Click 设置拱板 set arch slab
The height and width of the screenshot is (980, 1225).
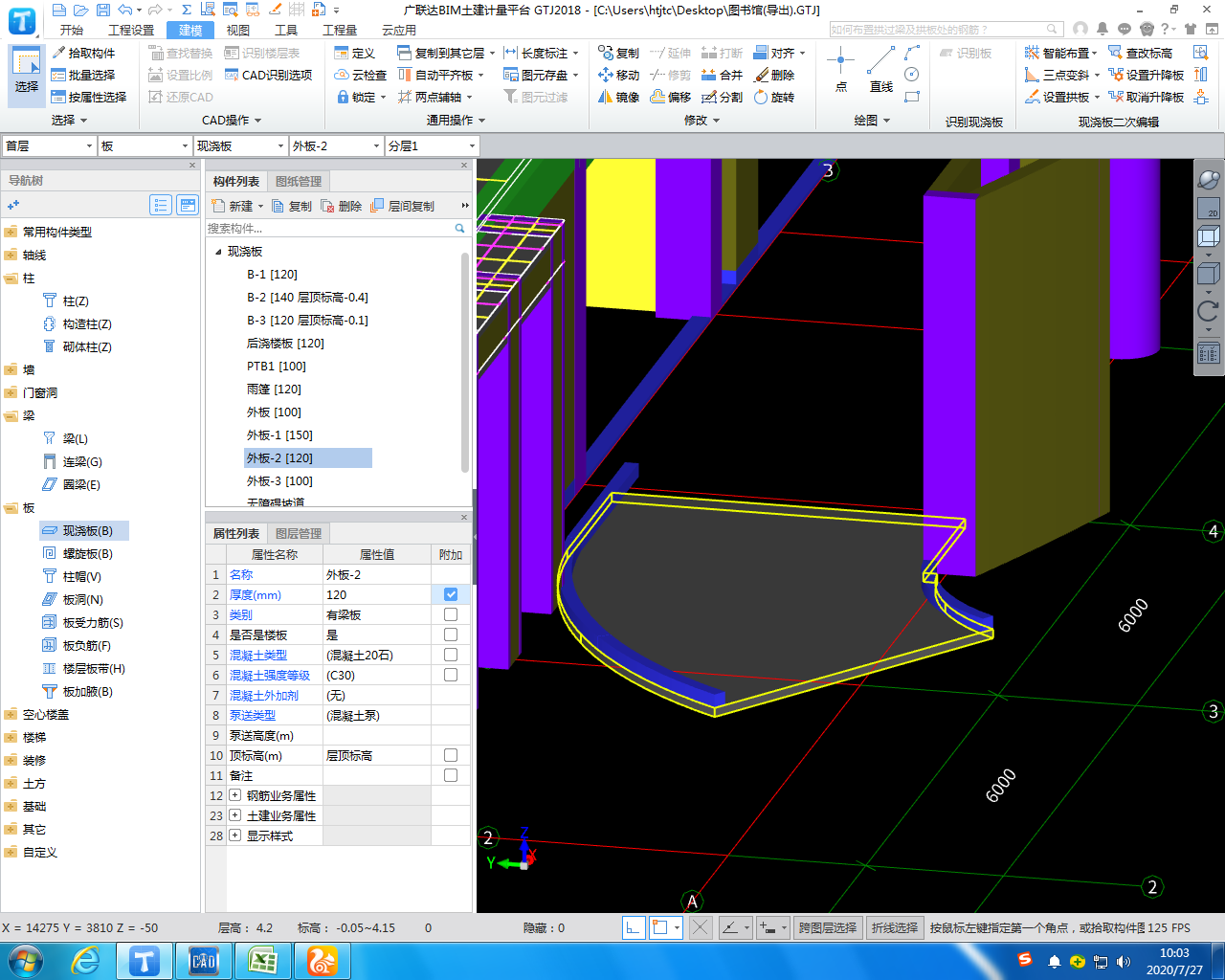click(1061, 97)
